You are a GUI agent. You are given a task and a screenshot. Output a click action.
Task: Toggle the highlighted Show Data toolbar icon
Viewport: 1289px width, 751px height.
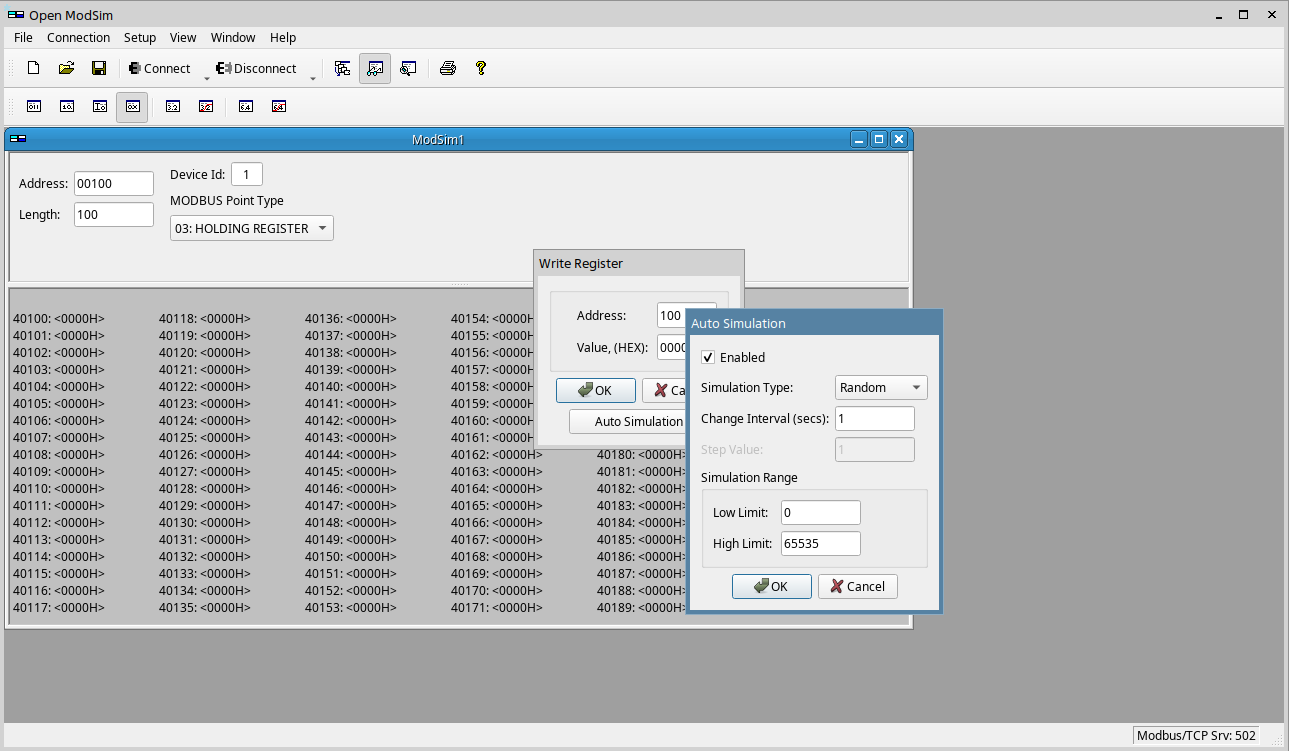(375, 68)
